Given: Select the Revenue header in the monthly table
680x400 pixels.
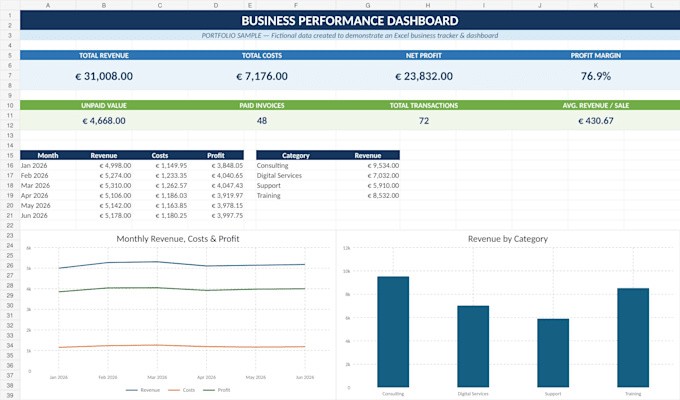Looking at the screenshot, I should pyautogui.click(x=104, y=155).
